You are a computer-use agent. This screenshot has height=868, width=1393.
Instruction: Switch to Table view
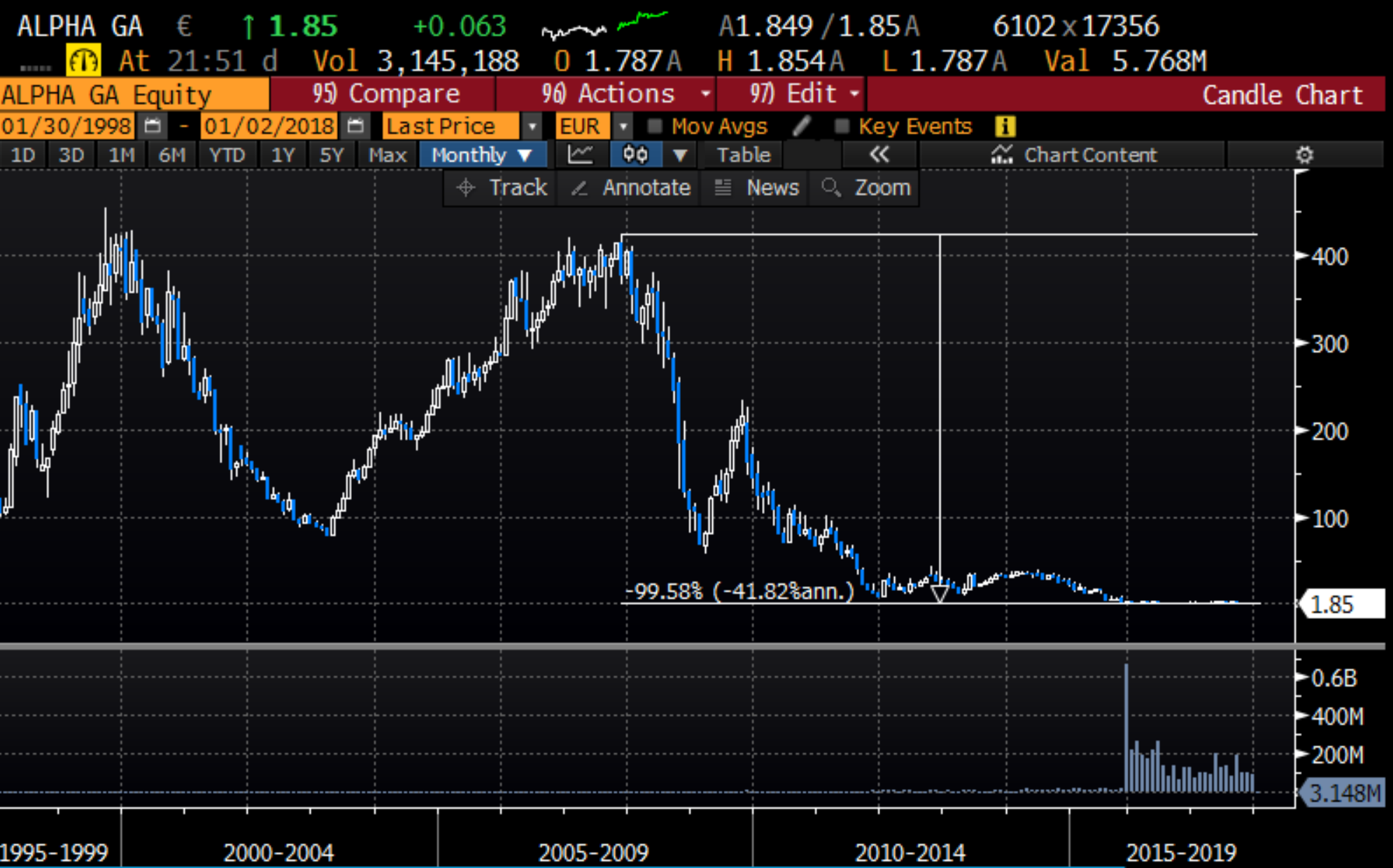744,155
